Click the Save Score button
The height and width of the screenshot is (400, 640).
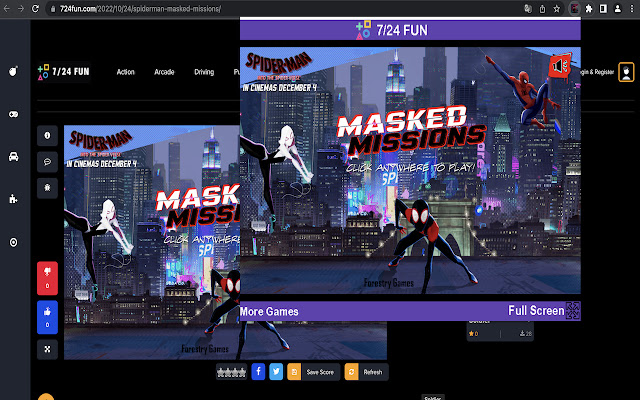[313, 372]
